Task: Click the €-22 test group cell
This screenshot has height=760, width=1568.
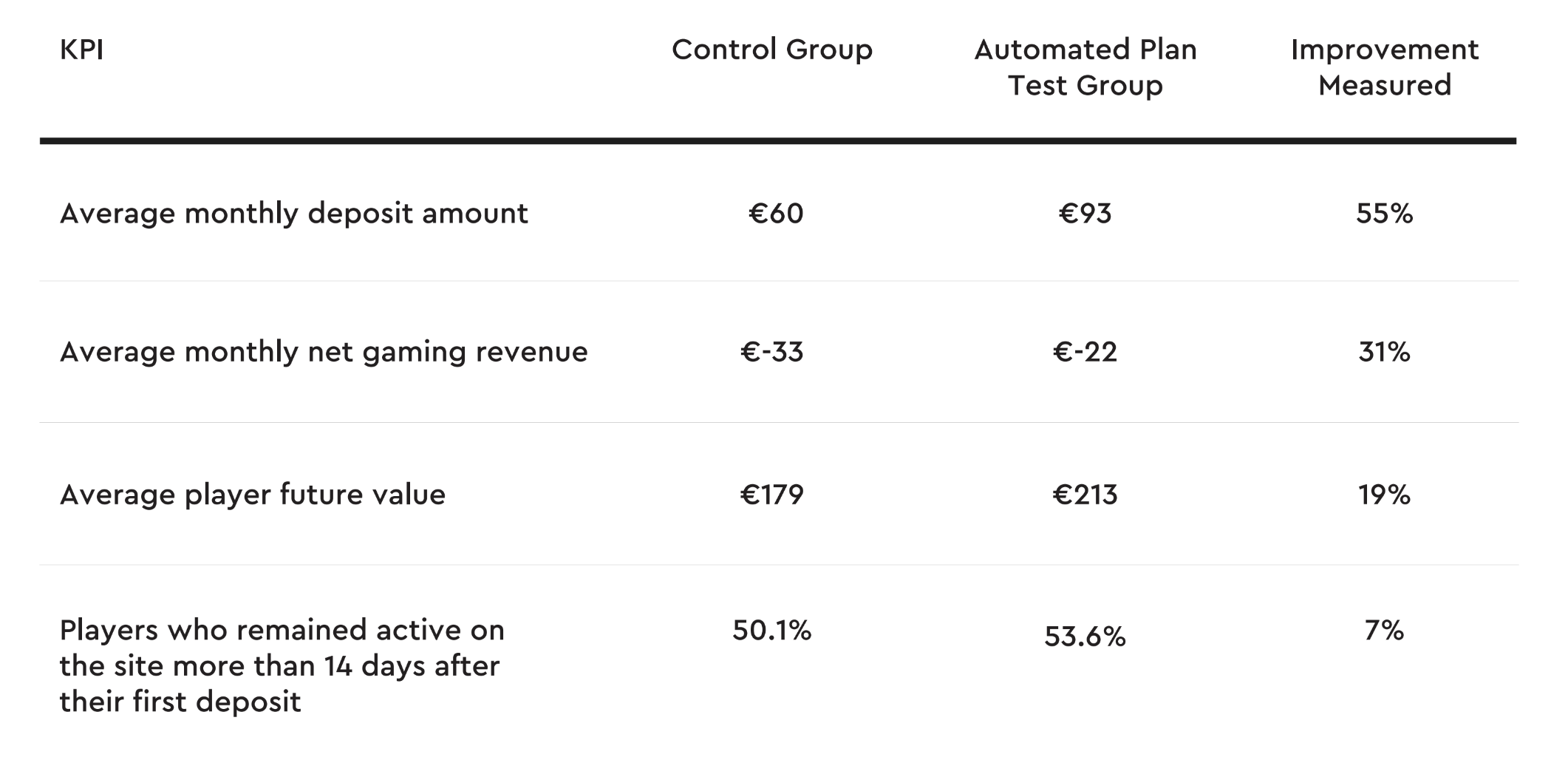Action: tap(1085, 352)
